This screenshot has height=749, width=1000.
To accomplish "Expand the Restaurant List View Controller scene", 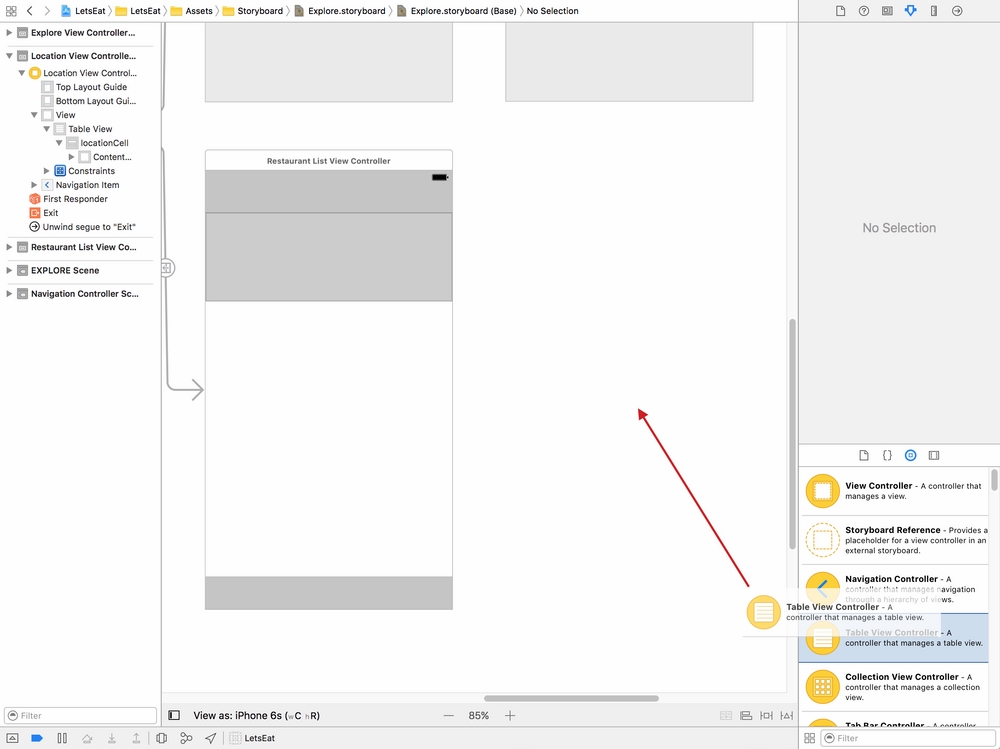I will click(x=9, y=247).
